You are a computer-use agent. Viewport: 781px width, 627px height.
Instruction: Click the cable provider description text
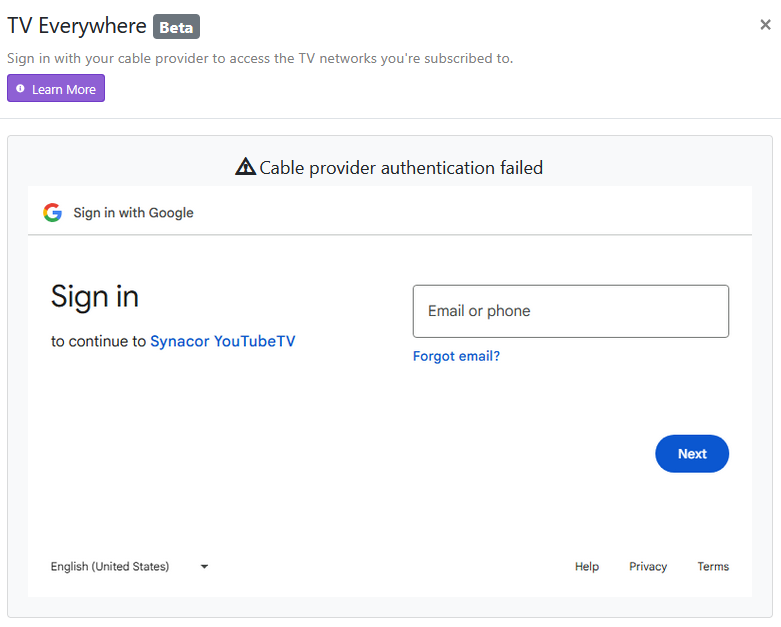click(x=260, y=58)
